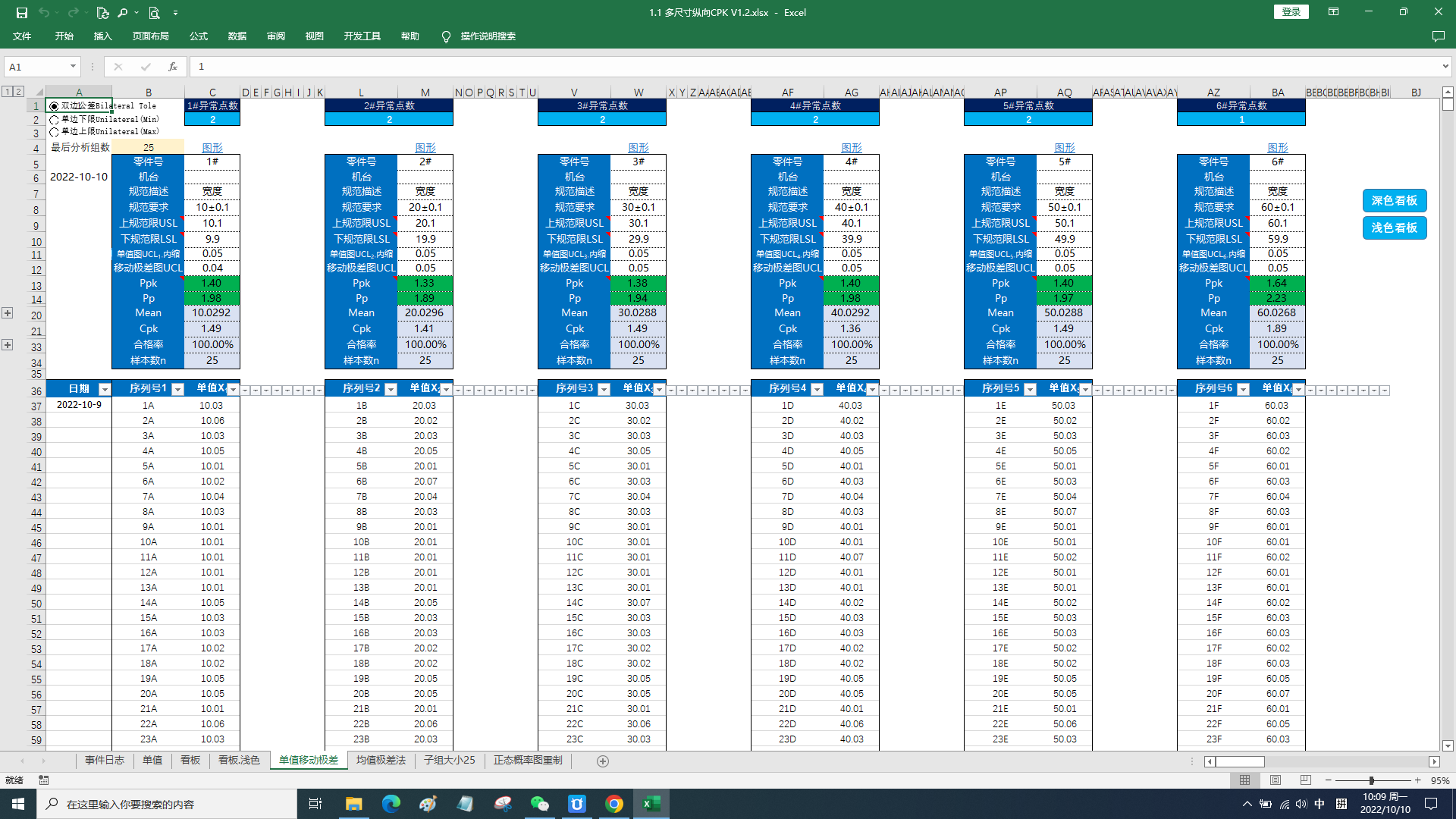Click the horizontal scrollbar right arrow
The width and height of the screenshot is (1456, 819).
pyautogui.click(x=1434, y=761)
